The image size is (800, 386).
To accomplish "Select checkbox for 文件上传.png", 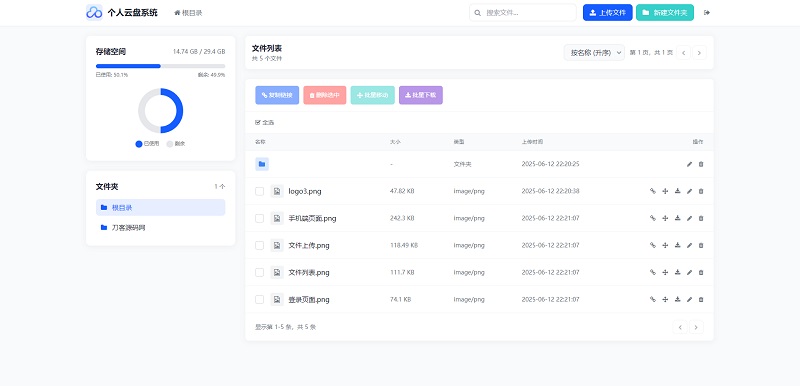I will (260, 245).
